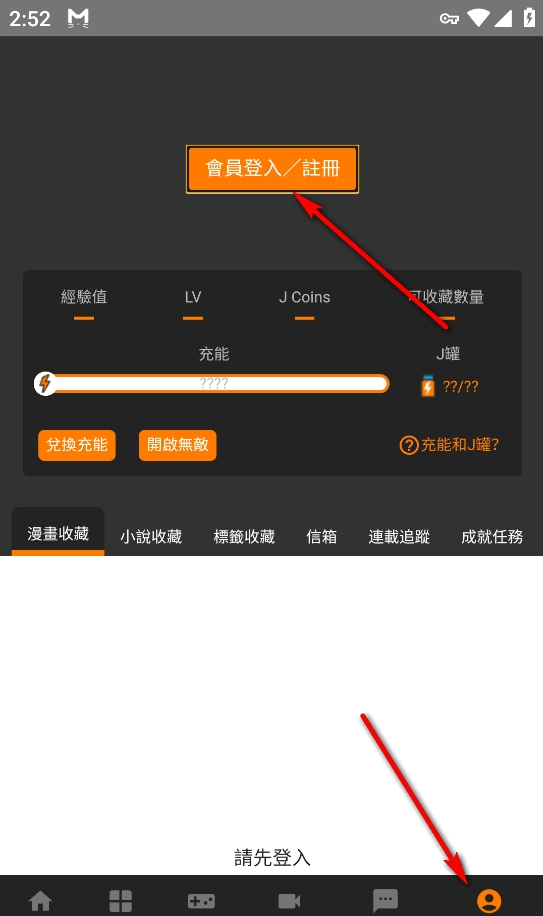Open the categories grid icon
This screenshot has height=916, width=543.
[x=120, y=900]
